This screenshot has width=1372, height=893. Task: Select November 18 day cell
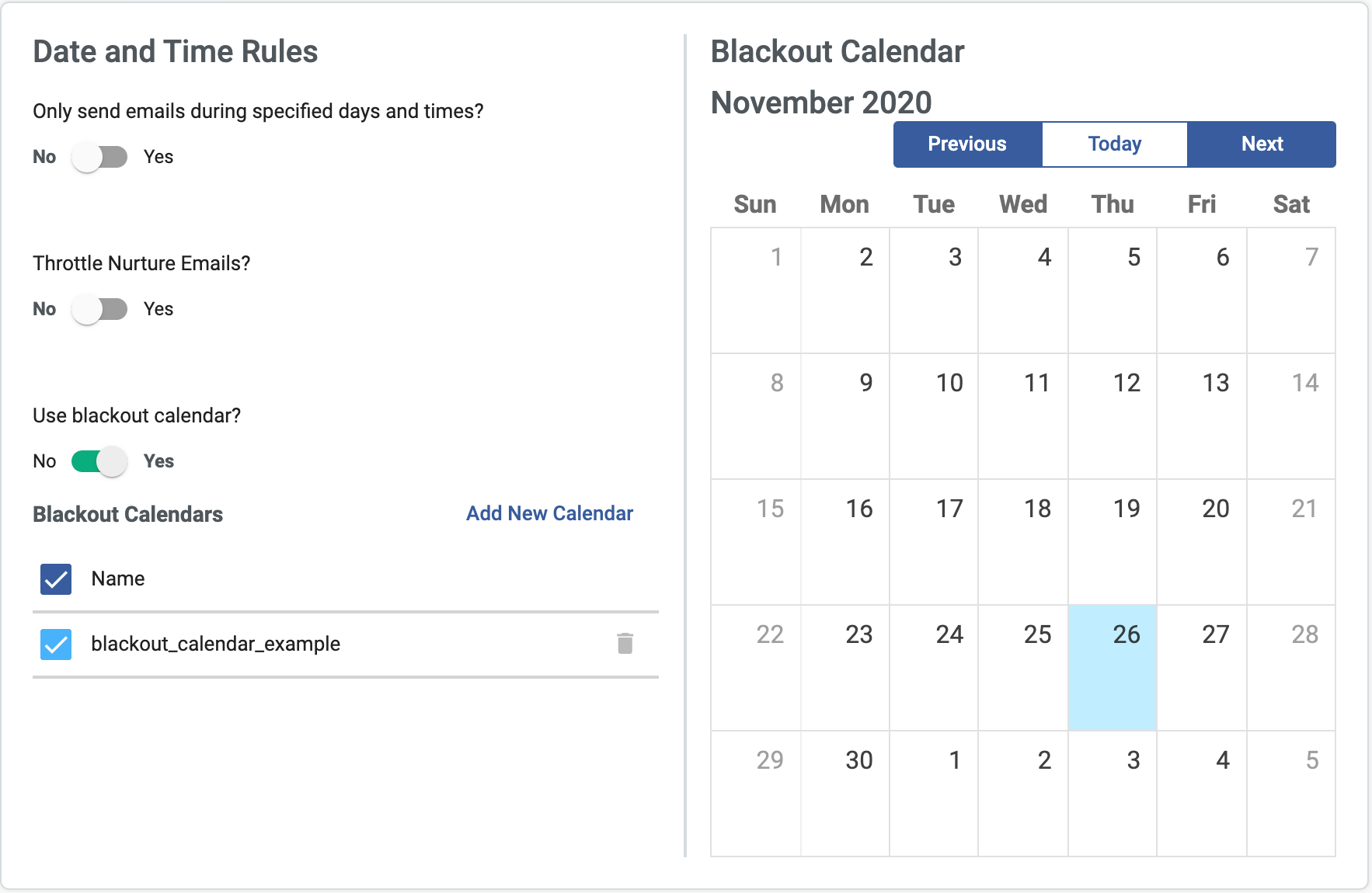point(1023,542)
